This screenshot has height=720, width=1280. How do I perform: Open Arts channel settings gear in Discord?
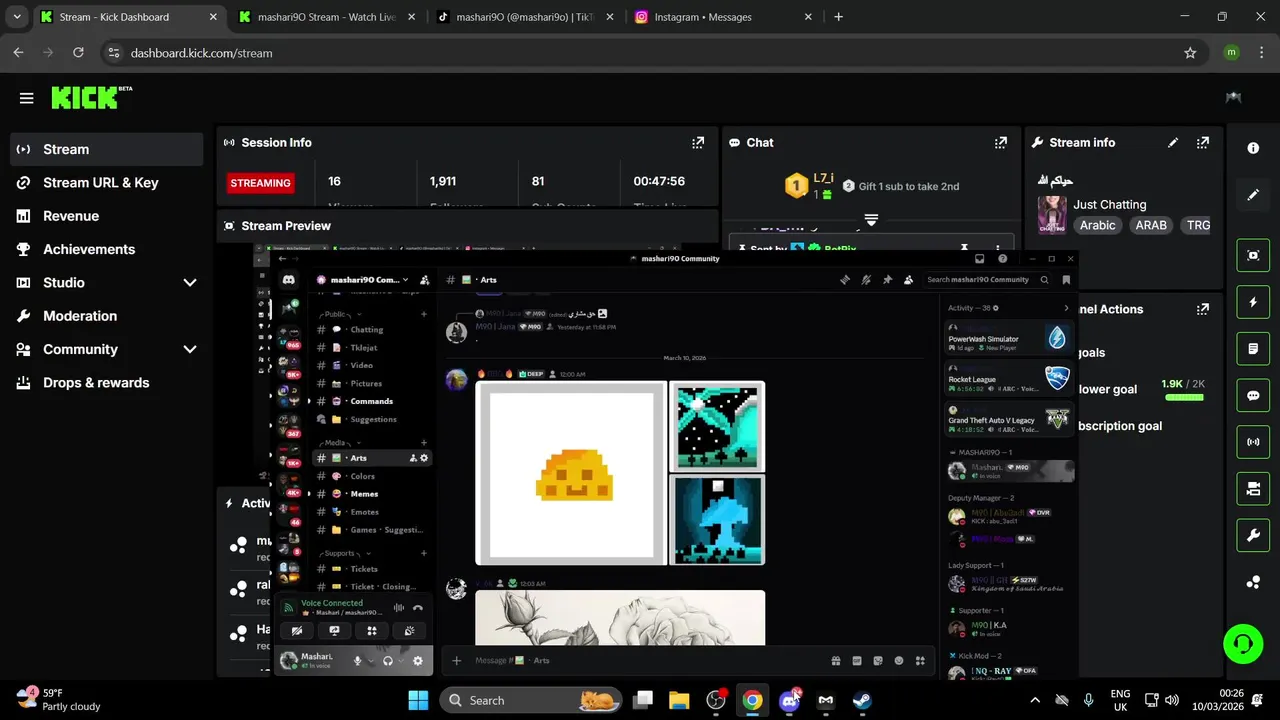424,458
